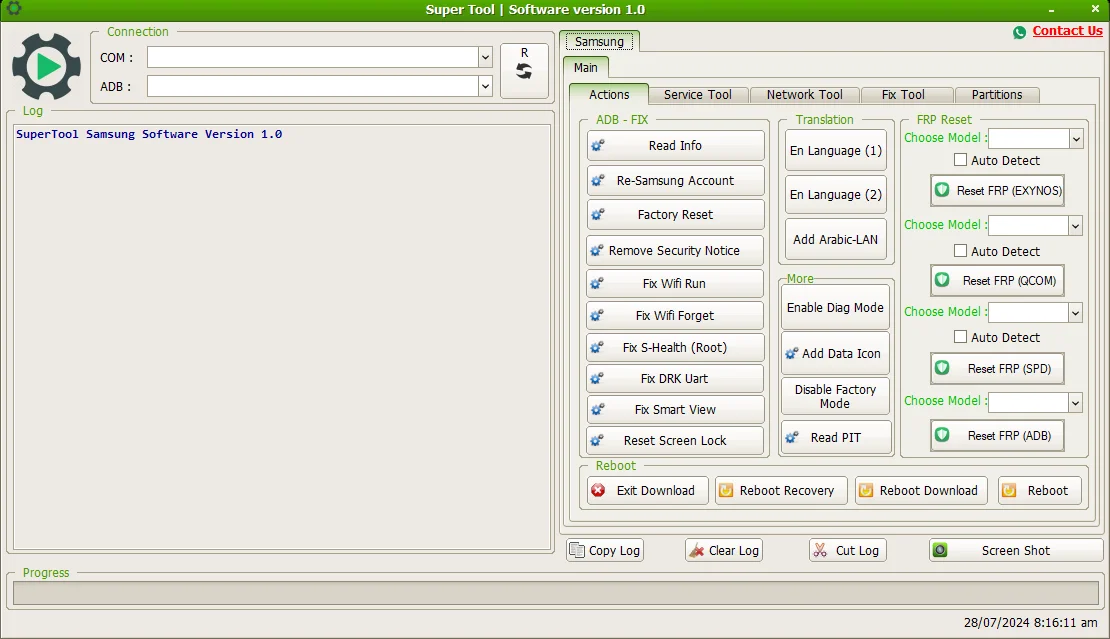
Task: Click Exit Download button
Action: pyautogui.click(x=647, y=490)
